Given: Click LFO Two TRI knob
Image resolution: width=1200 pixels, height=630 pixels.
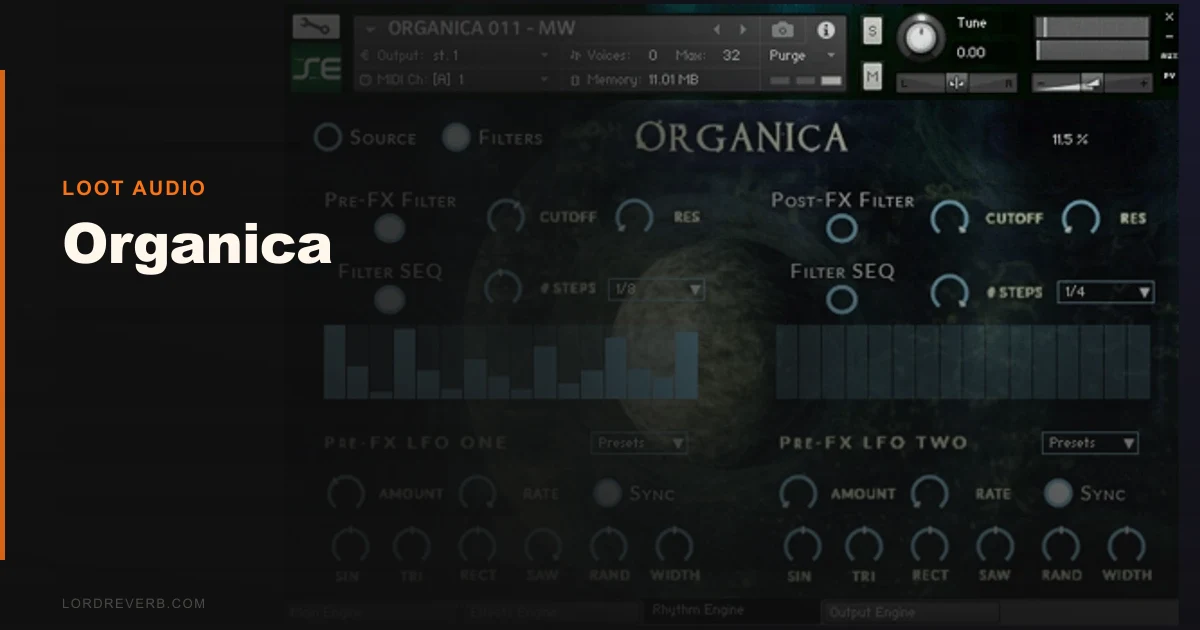Looking at the screenshot, I should [864, 546].
